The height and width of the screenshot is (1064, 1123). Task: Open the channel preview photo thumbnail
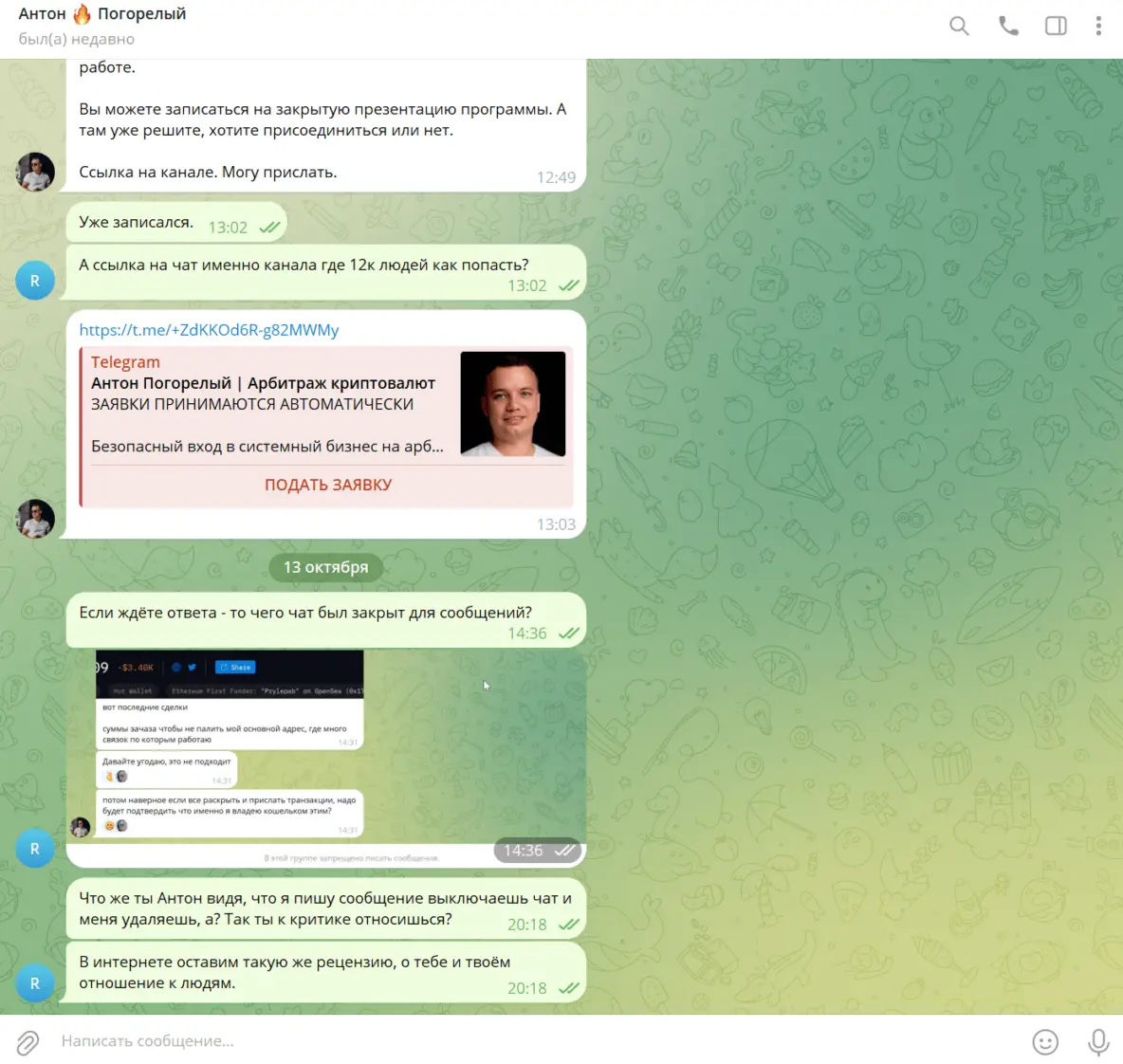[513, 404]
